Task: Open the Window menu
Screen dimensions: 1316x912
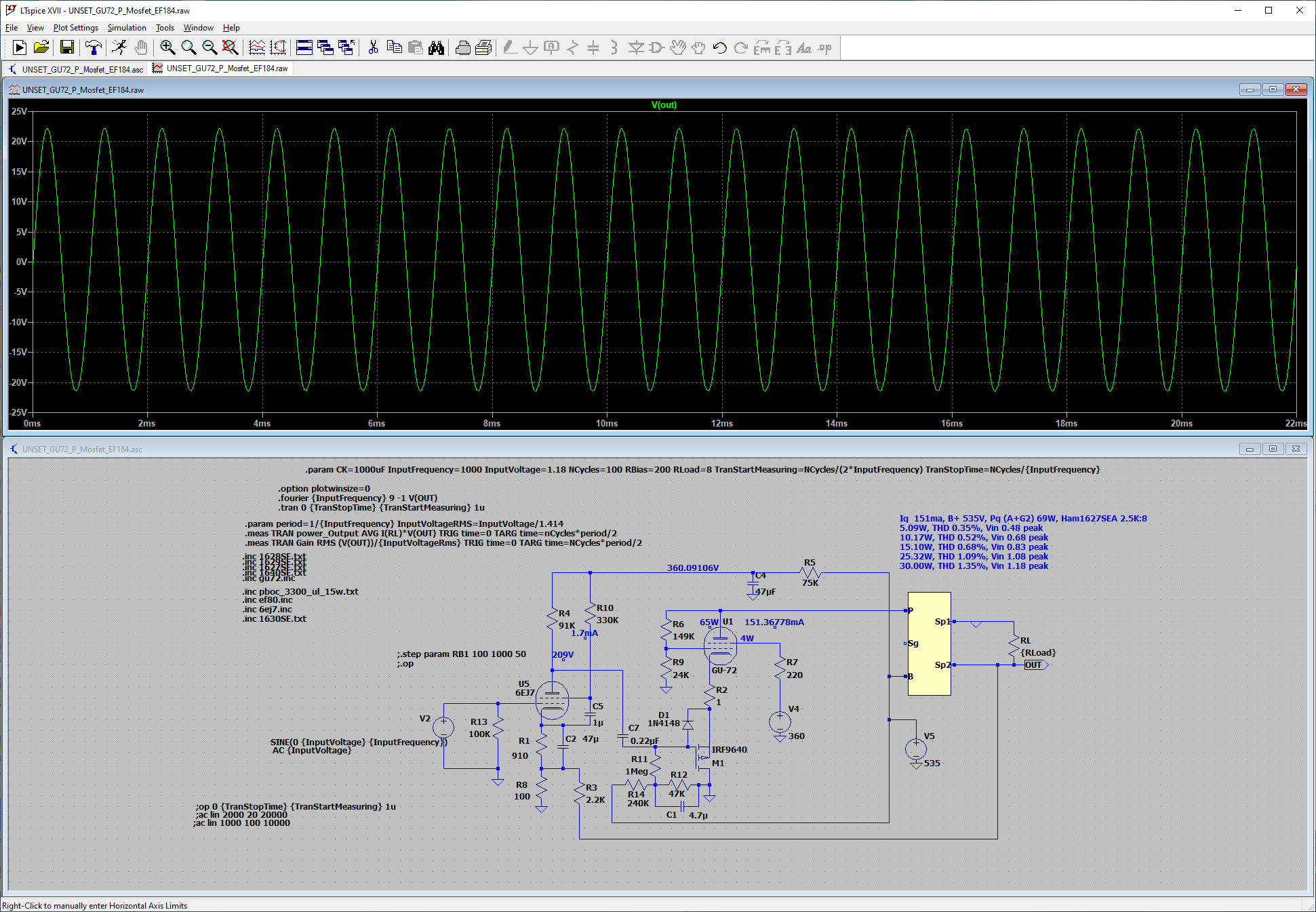Action: click(199, 28)
